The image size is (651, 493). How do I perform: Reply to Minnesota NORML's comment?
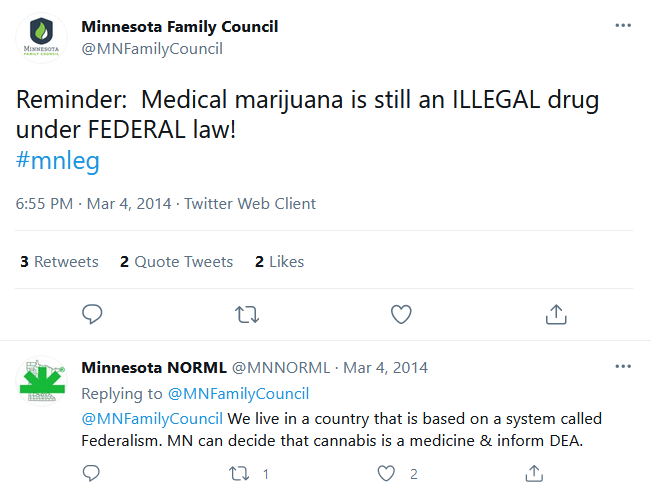92,474
